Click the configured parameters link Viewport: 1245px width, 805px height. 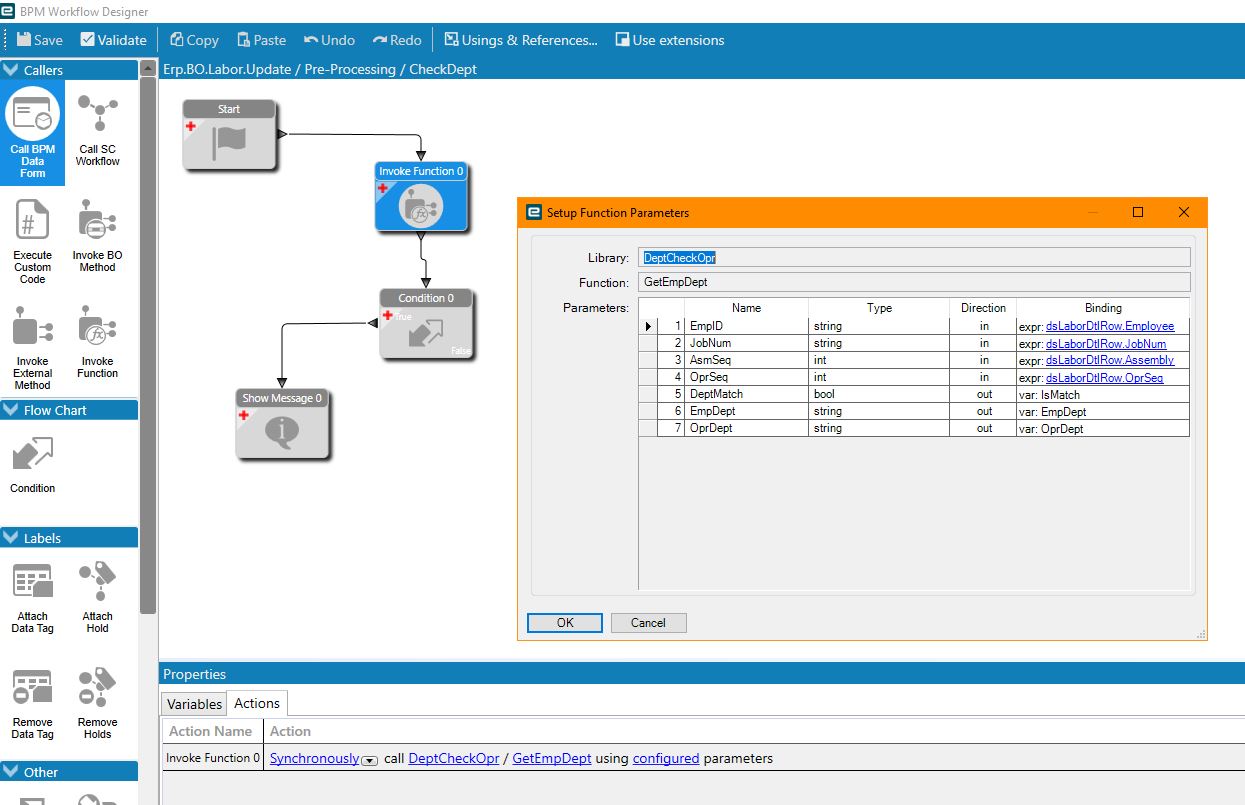[x=666, y=758]
